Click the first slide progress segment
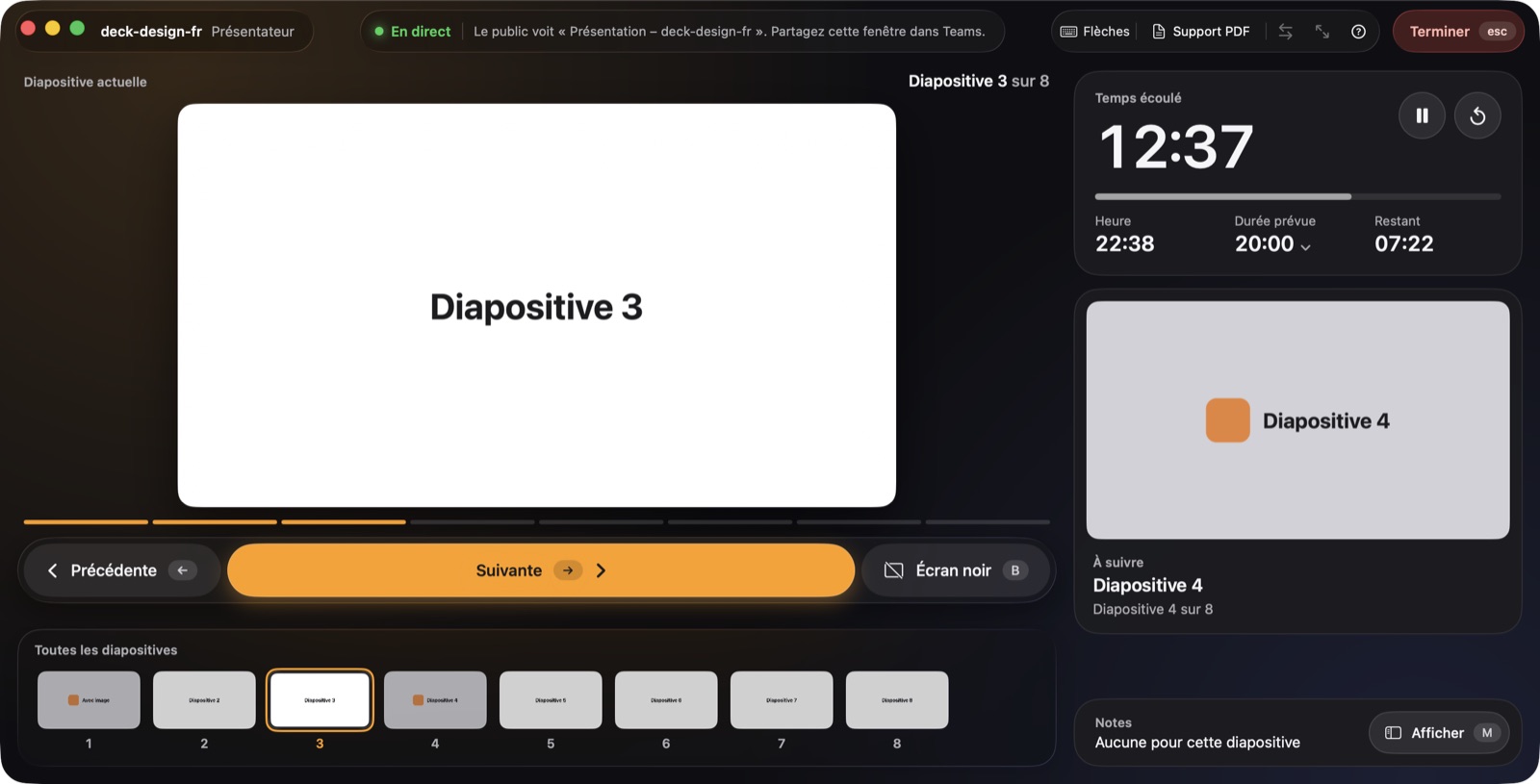The height and width of the screenshot is (784, 1540). coord(86,522)
